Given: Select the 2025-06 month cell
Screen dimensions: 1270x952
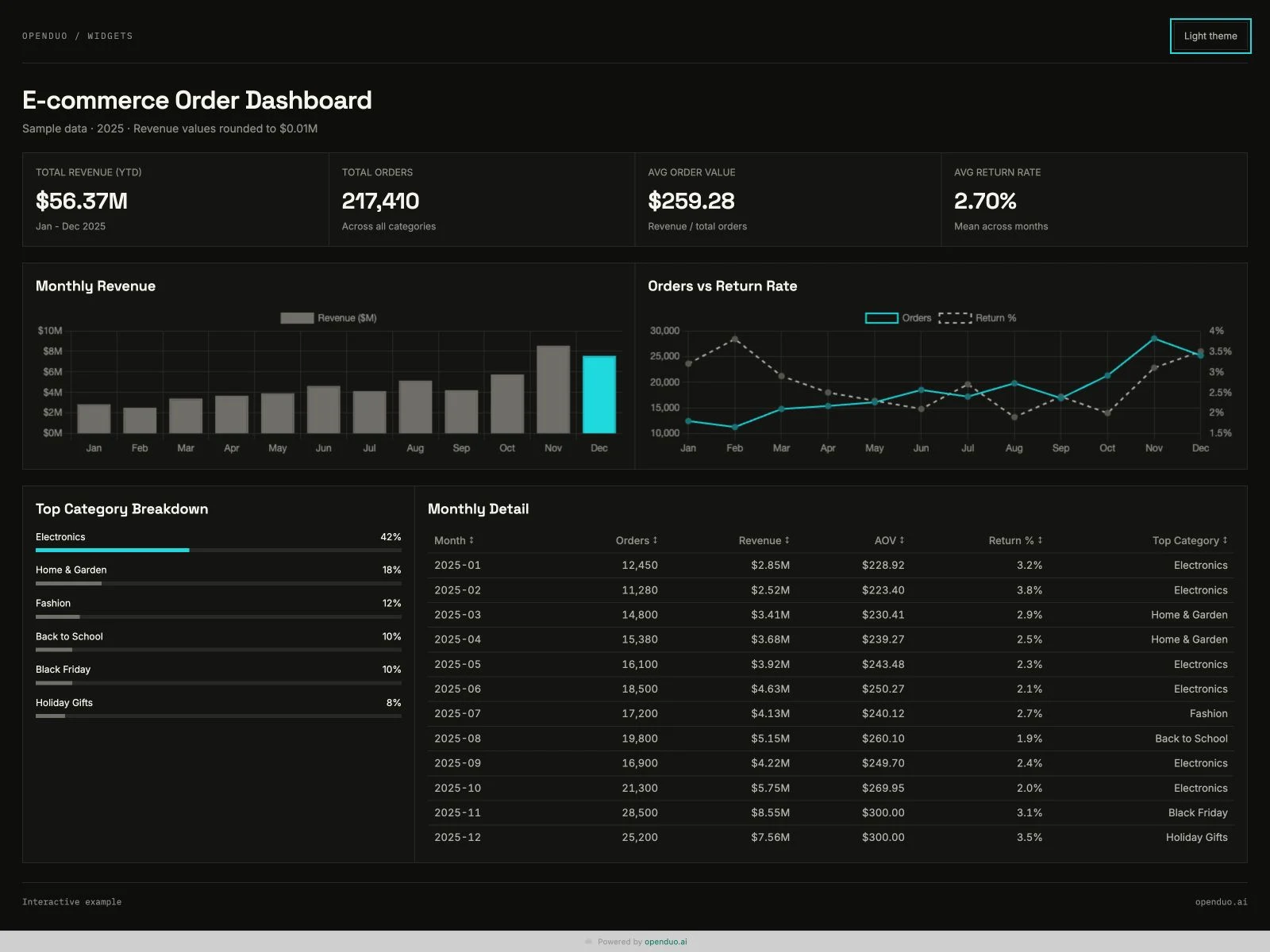Looking at the screenshot, I should pyautogui.click(x=458, y=689).
